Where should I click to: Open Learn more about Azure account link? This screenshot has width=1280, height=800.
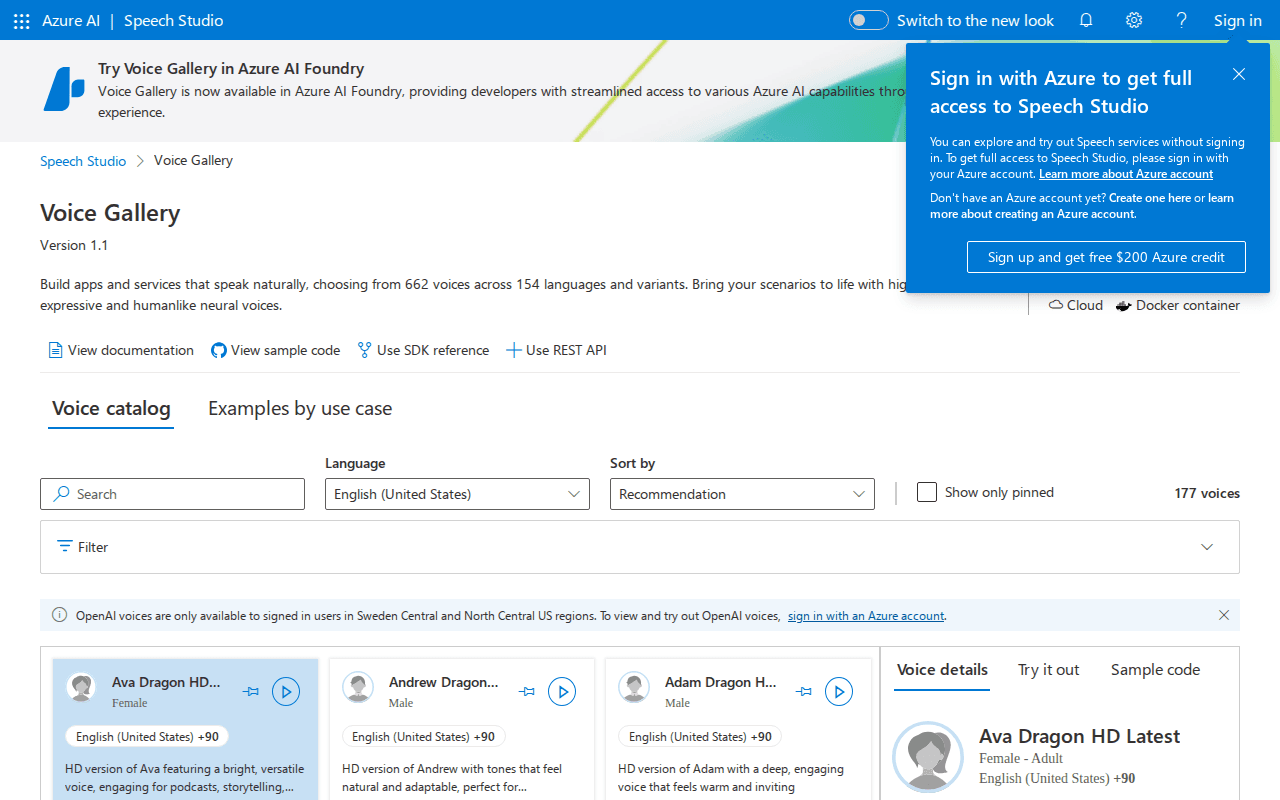click(1126, 174)
